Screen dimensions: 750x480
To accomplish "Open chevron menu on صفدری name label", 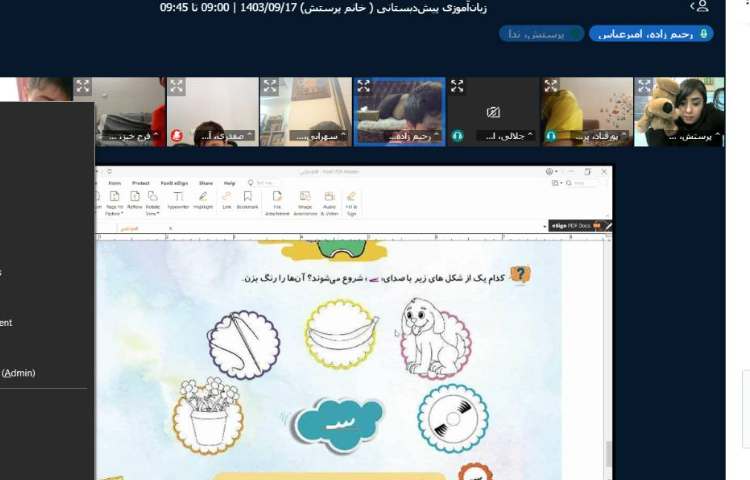I will (x=249, y=135).
